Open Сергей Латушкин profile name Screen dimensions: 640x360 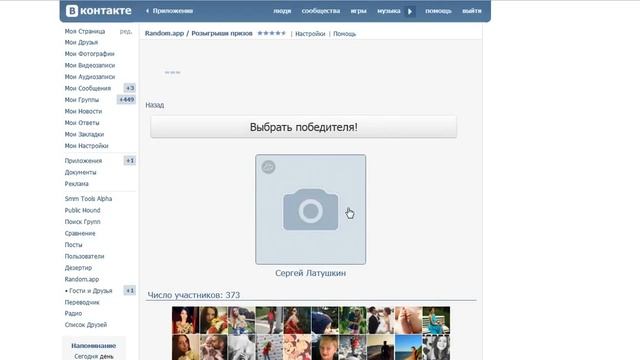pyautogui.click(x=311, y=273)
